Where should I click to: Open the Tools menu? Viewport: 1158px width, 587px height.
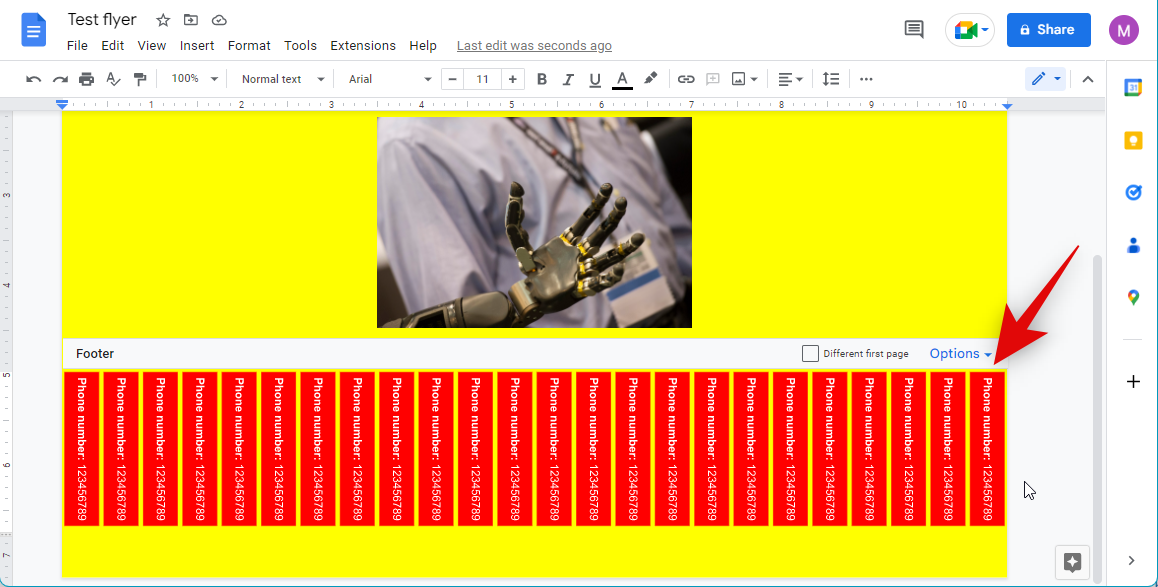(300, 46)
